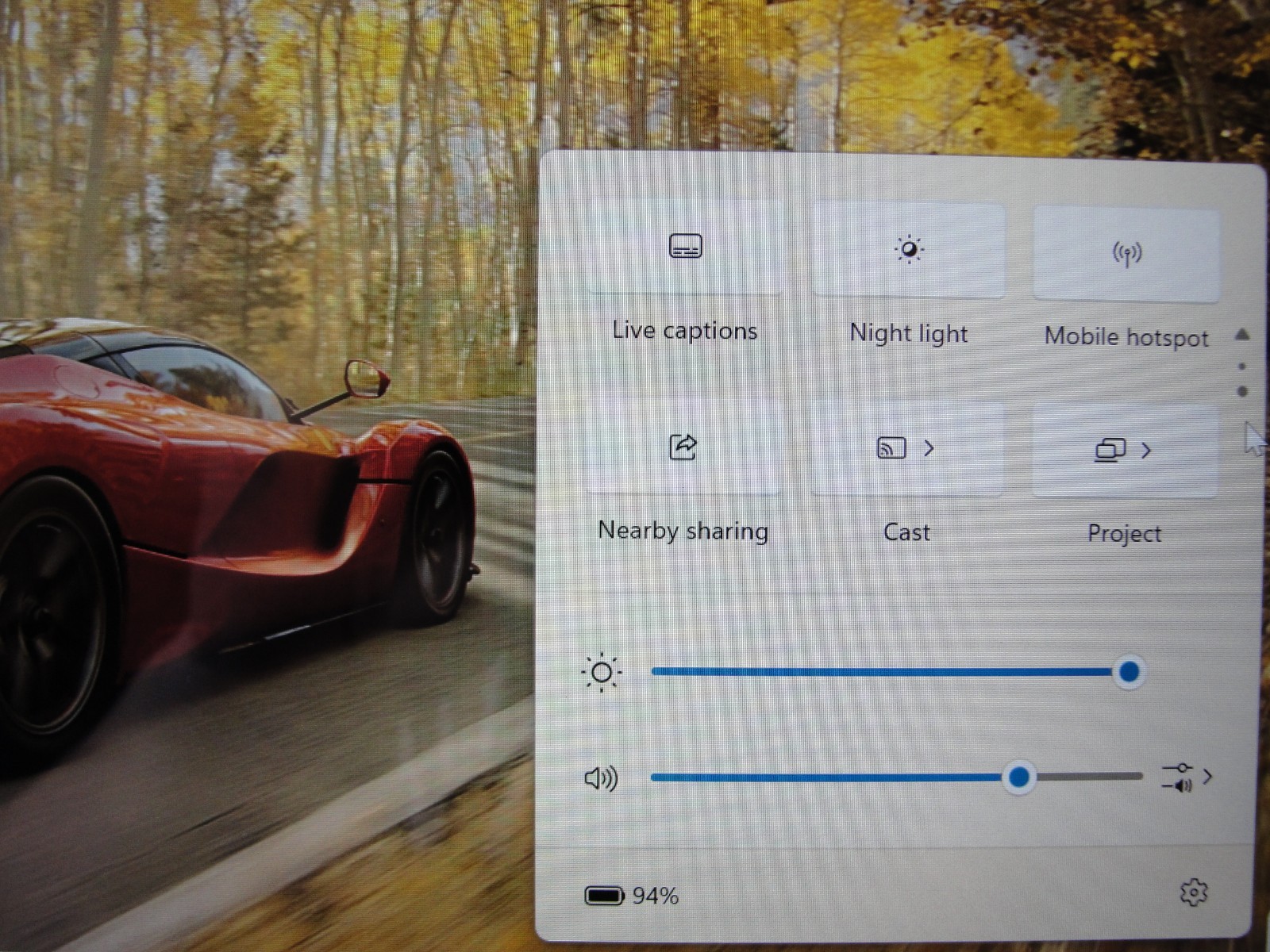Click the Project displays icon

pos(1110,451)
